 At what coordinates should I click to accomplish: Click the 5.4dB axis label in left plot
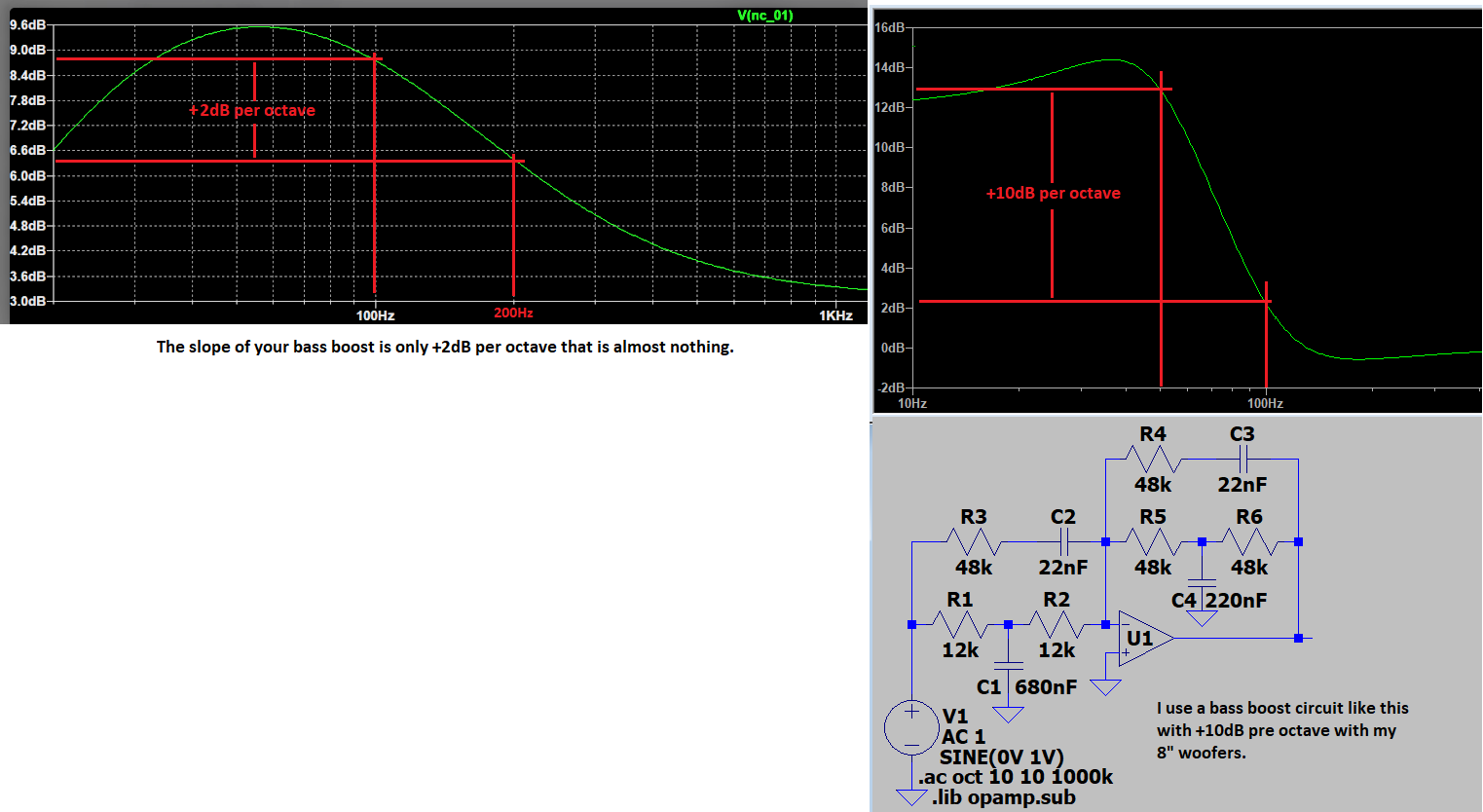[28, 201]
